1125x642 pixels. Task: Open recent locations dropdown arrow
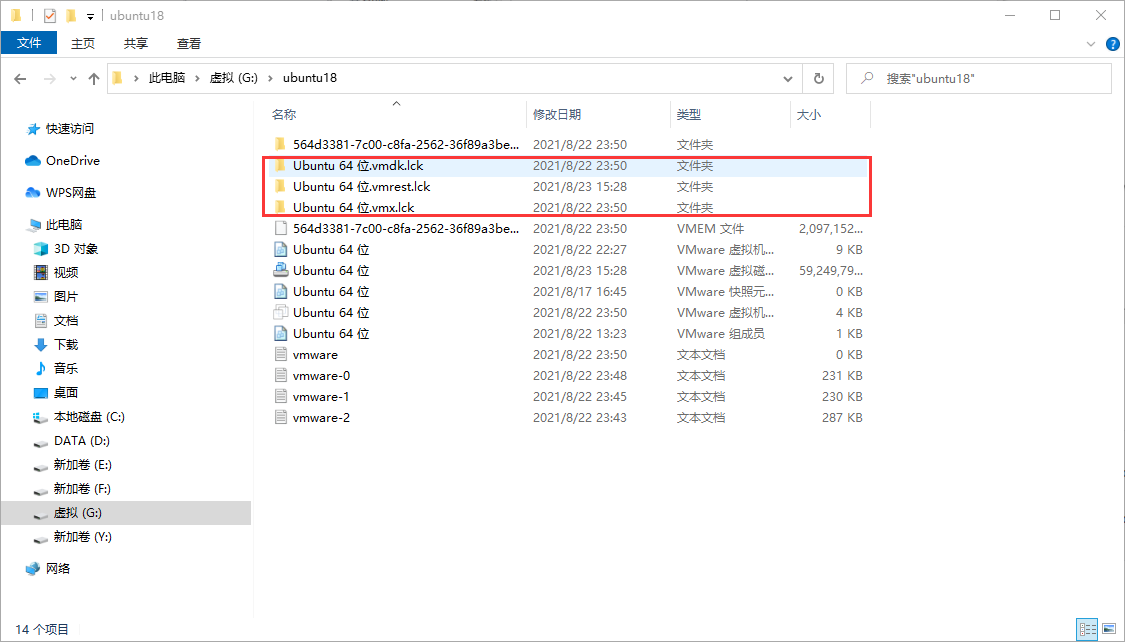click(x=73, y=78)
